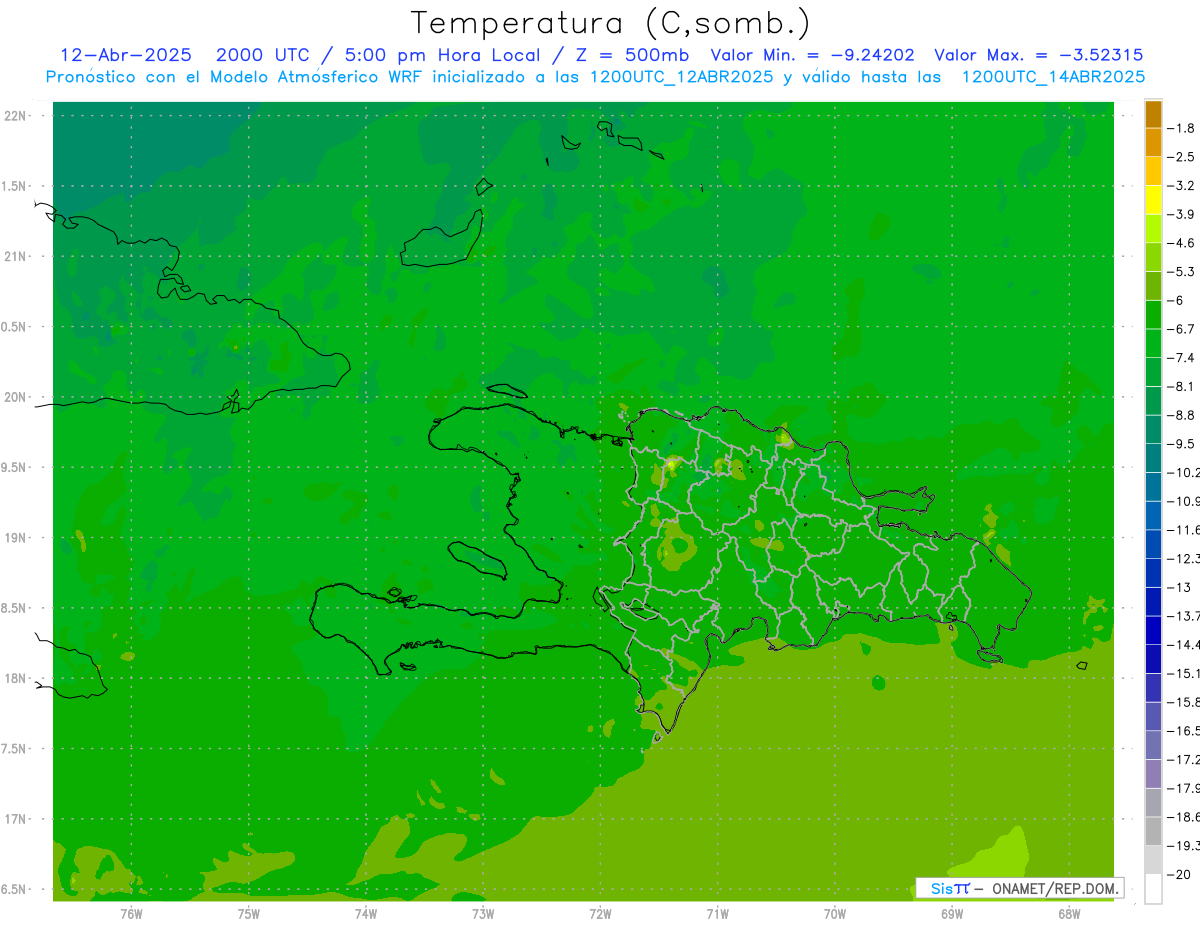Pick the dark orange swatch above -1.8
Screen dimensions: 1200x927
[1153, 115]
